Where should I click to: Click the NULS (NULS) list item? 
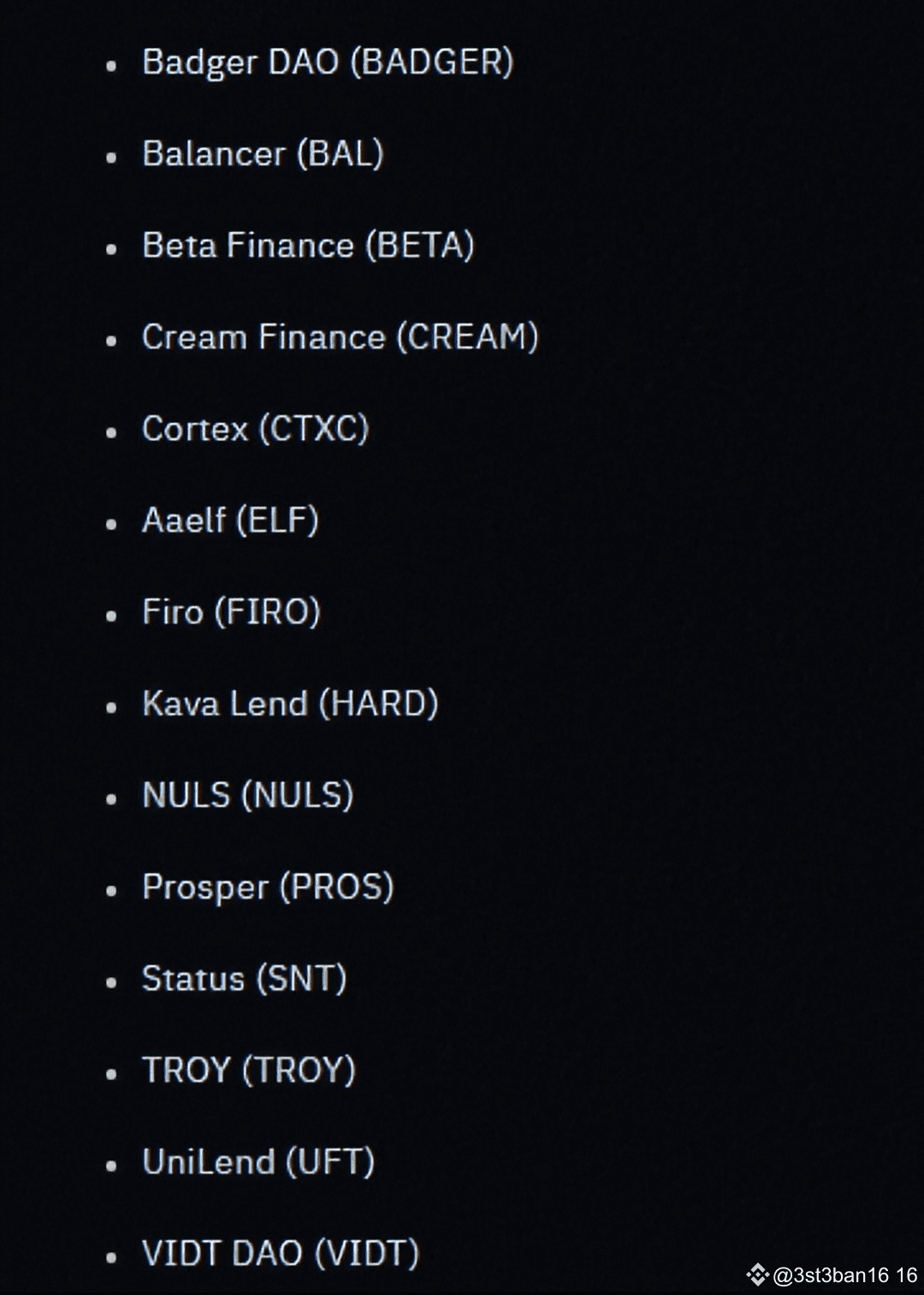pyautogui.click(x=247, y=795)
